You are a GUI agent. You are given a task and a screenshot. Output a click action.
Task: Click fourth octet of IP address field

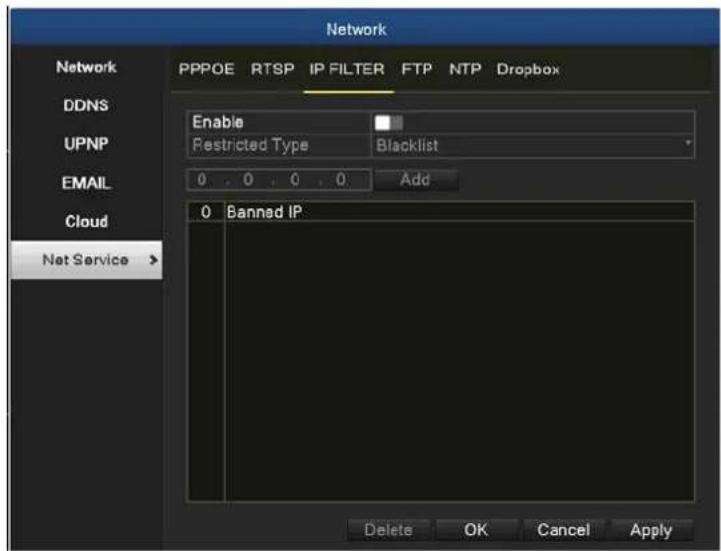[x=341, y=179]
